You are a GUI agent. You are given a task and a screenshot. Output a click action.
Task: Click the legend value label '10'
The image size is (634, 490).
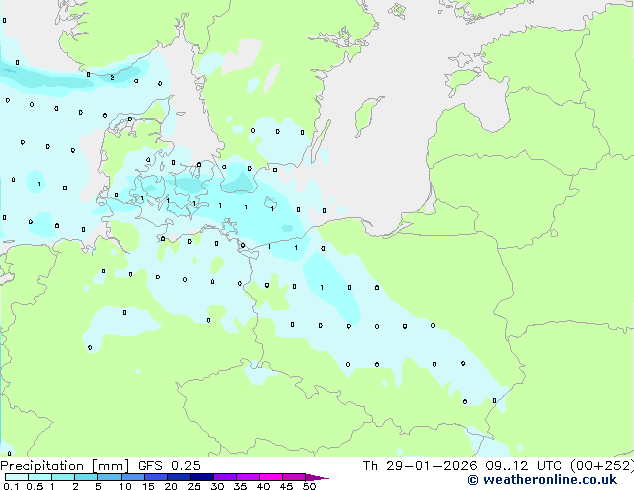(x=125, y=486)
